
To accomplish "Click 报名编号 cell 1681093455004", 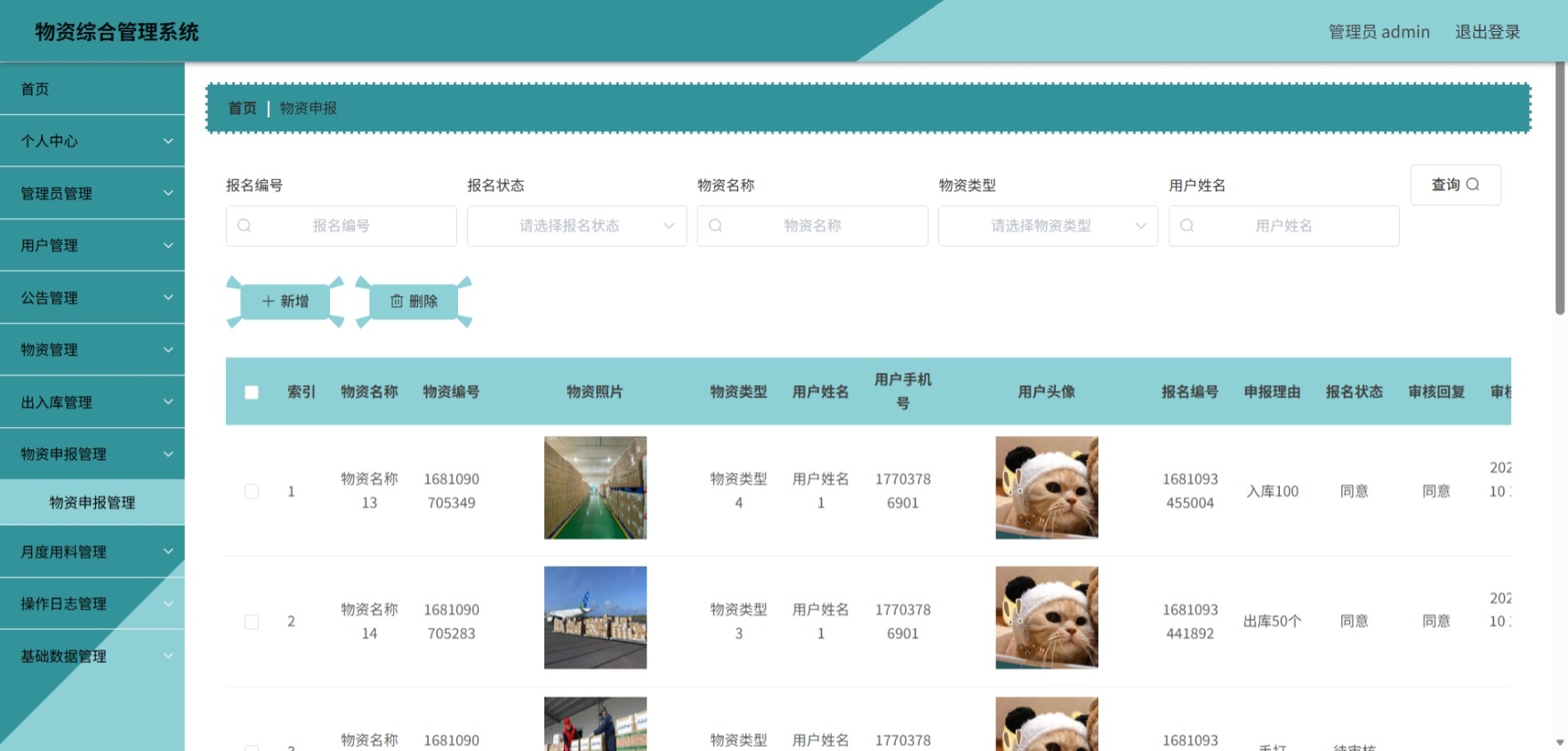I will coord(1190,491).
